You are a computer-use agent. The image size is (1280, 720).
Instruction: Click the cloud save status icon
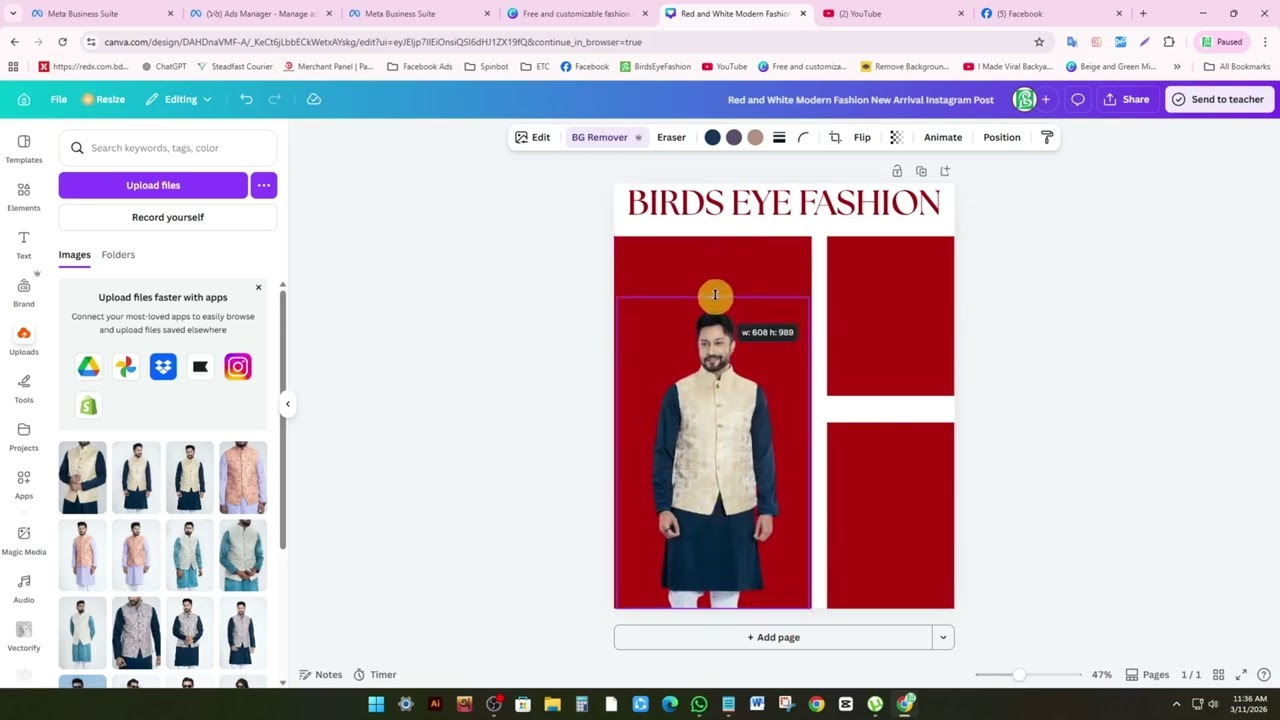coord(314,99)
